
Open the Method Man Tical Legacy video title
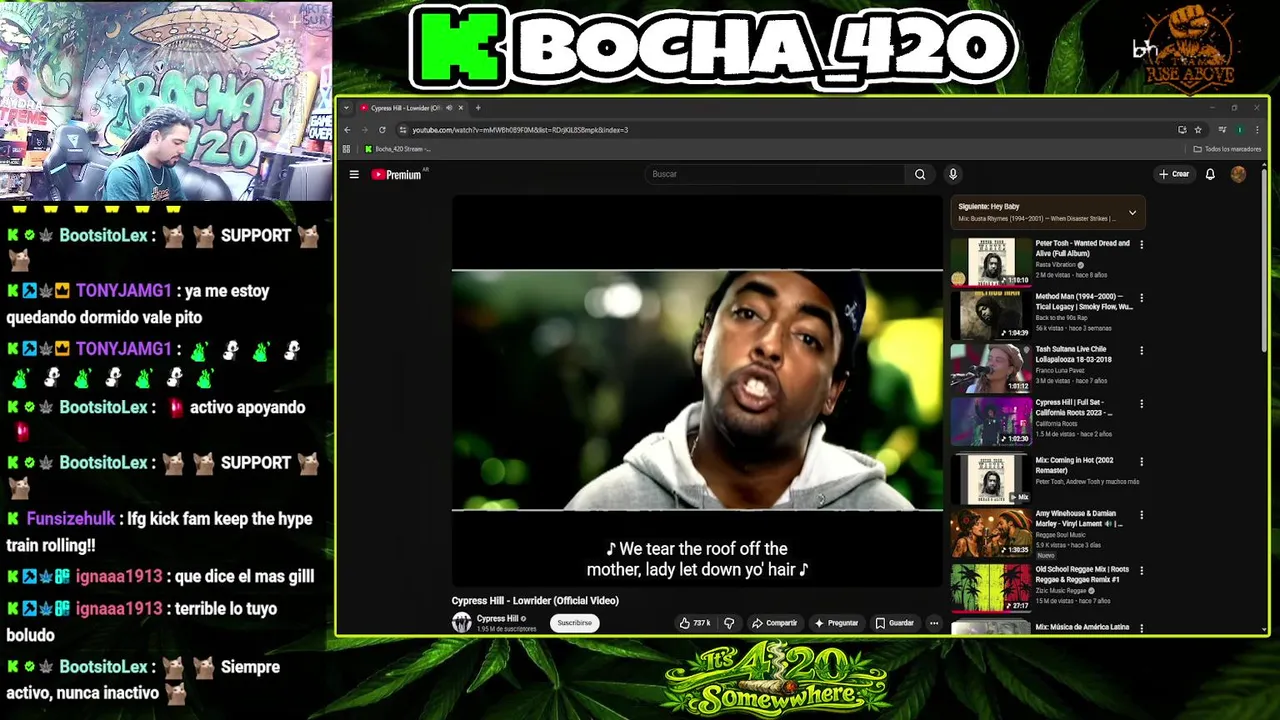1084,301
